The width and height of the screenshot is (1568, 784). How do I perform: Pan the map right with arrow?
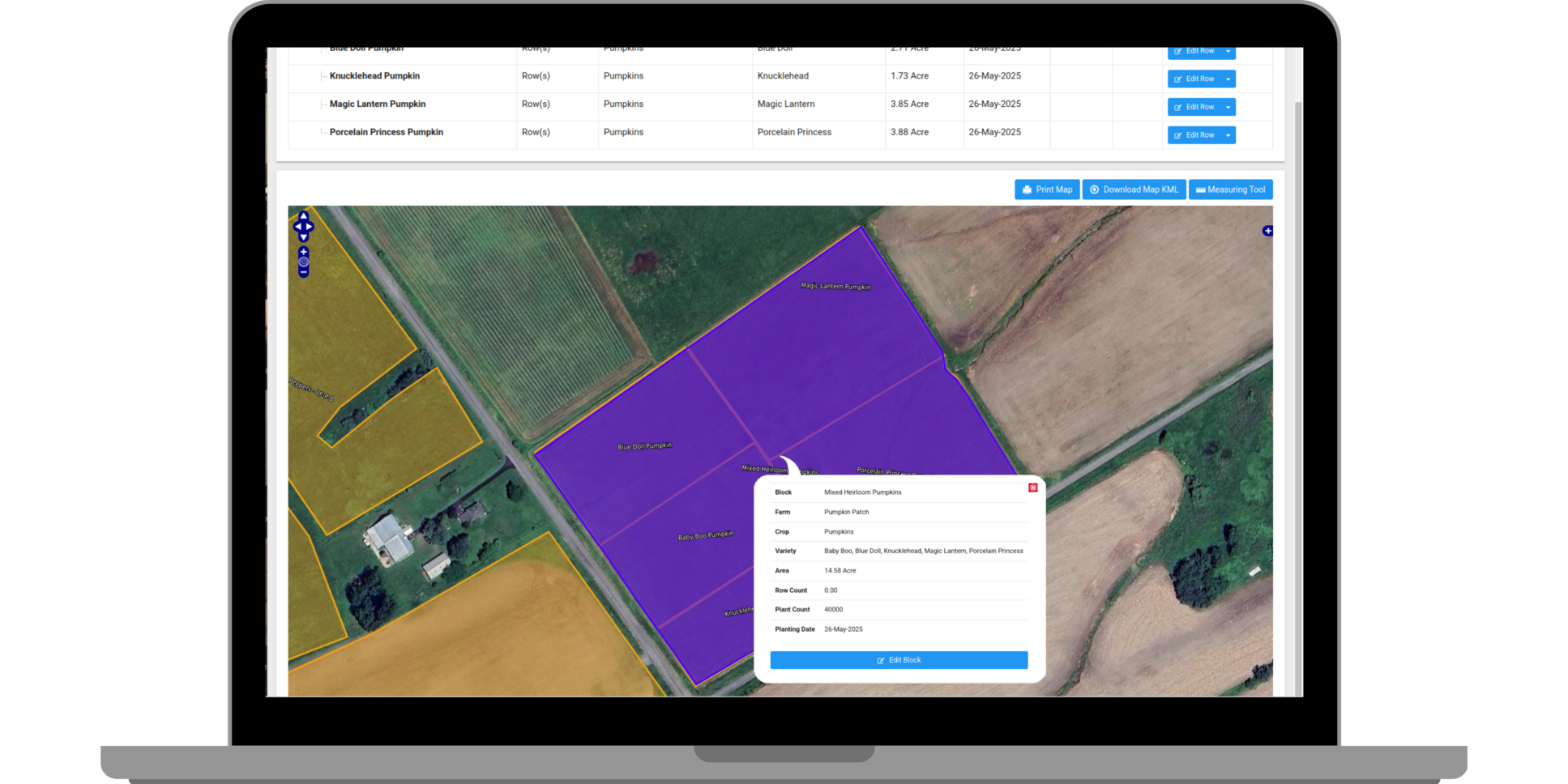310,227
